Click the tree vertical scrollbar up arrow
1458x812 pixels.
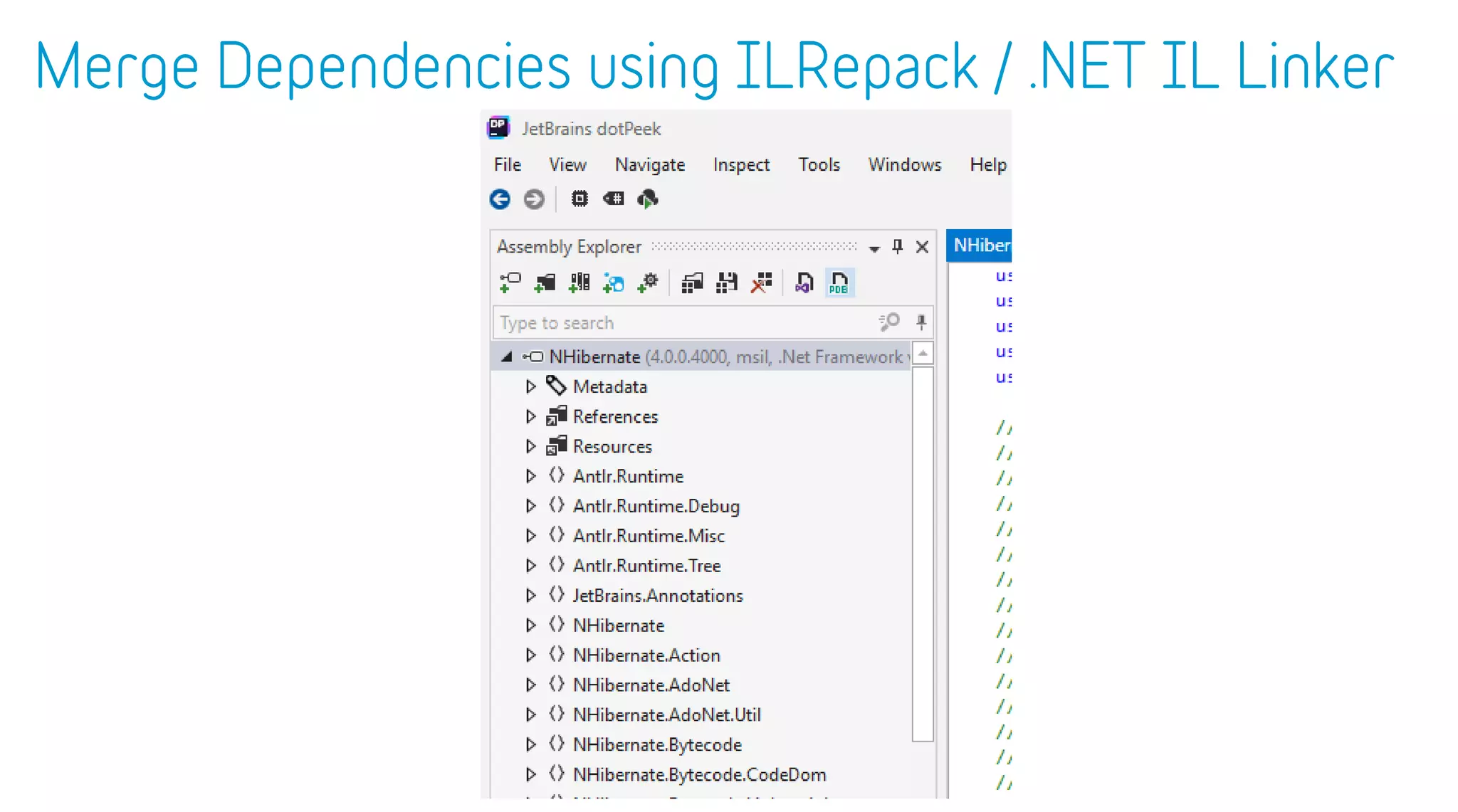[x=923, y=354]
